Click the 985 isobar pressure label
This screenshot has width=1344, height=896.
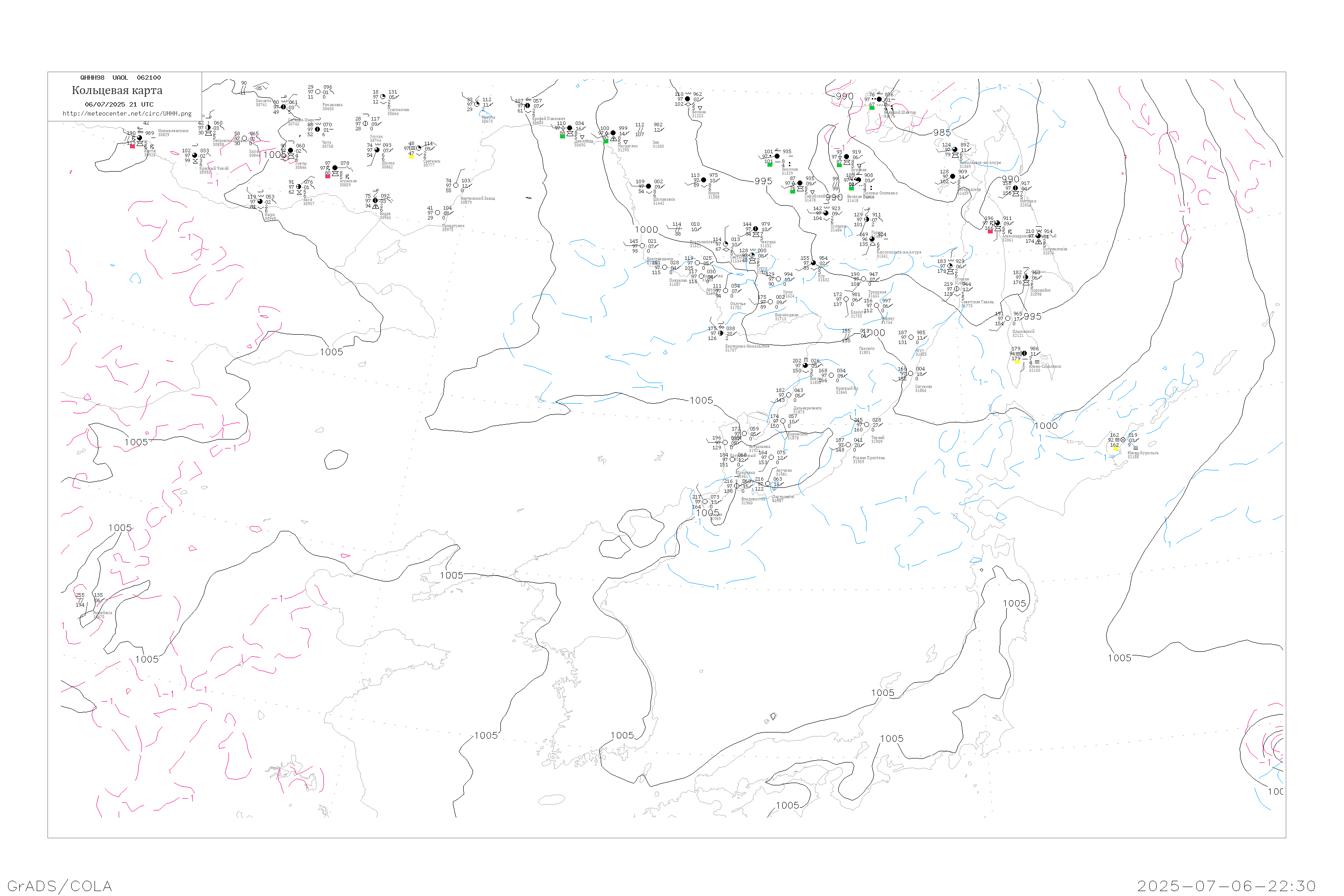pyautogui.click(x=942, y=133)
